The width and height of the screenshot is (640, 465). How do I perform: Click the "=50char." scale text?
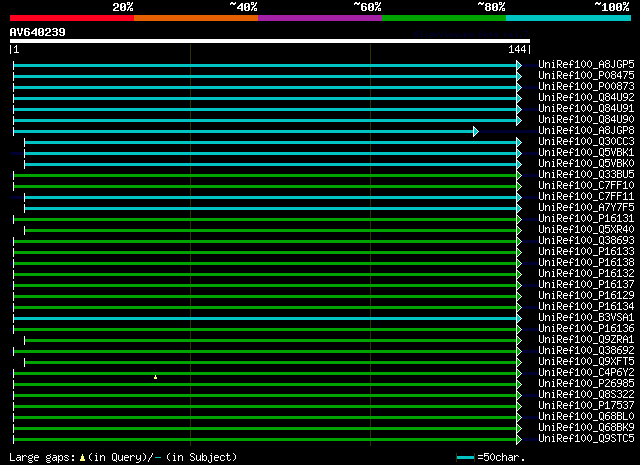[501, 457]
